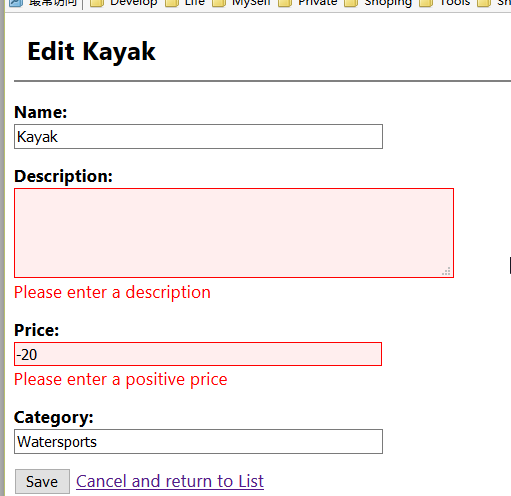511x496 pixels.
Task: Open the Life bookmarks folder
Action: tap(185, 3)
